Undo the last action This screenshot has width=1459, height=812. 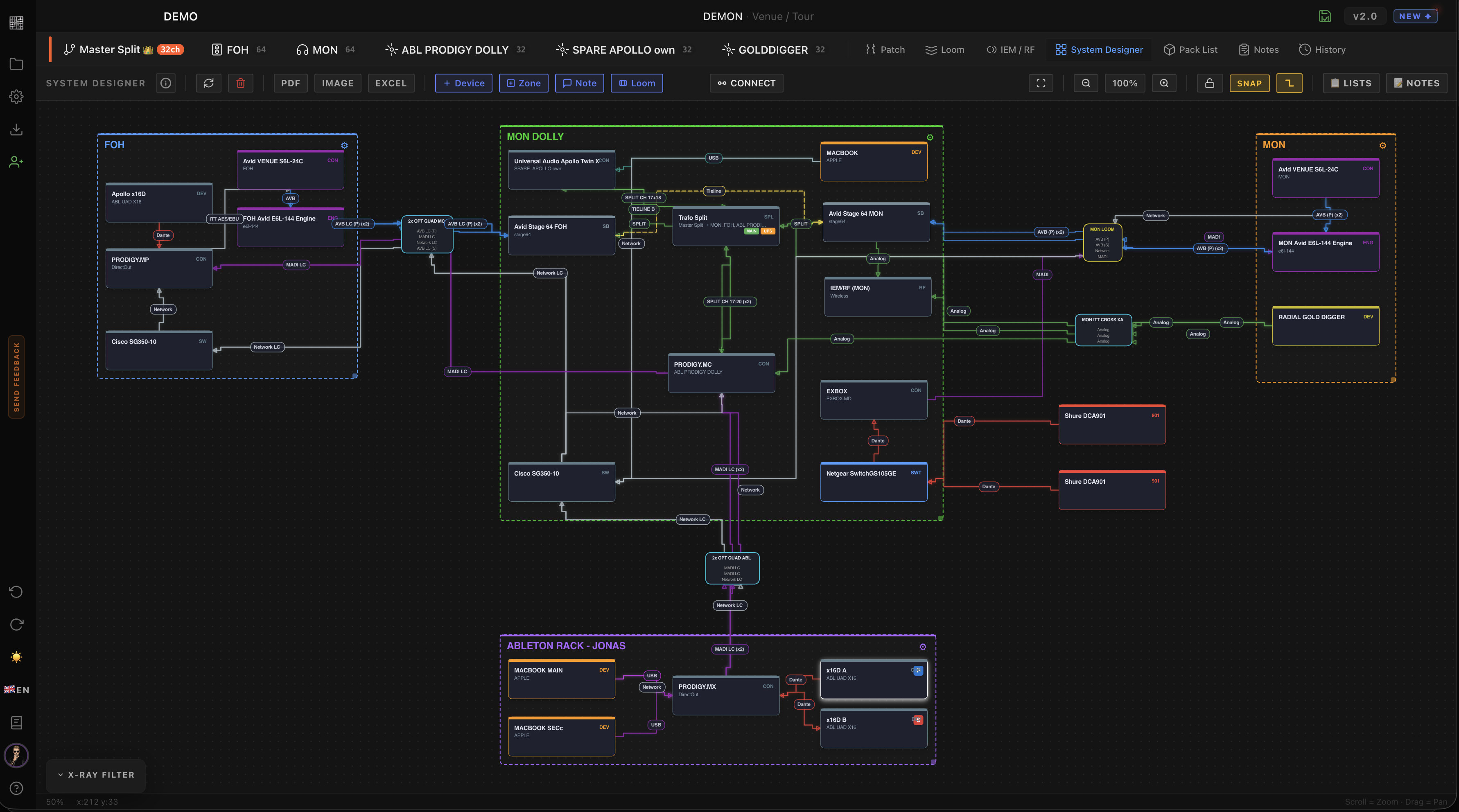coord(16,592)
